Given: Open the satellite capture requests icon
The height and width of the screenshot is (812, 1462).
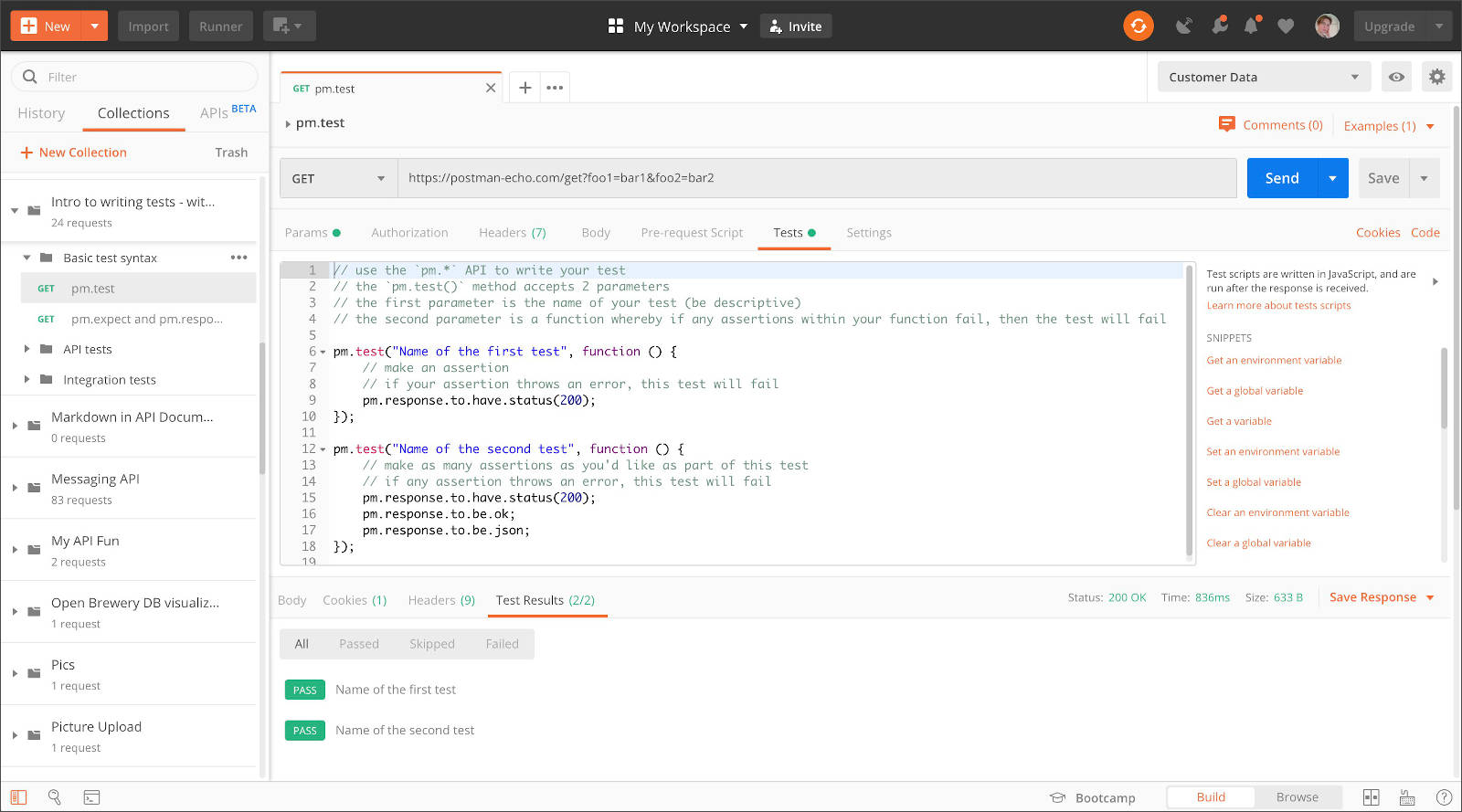Looking at the screenshot, I should (x=1184, y=26).
